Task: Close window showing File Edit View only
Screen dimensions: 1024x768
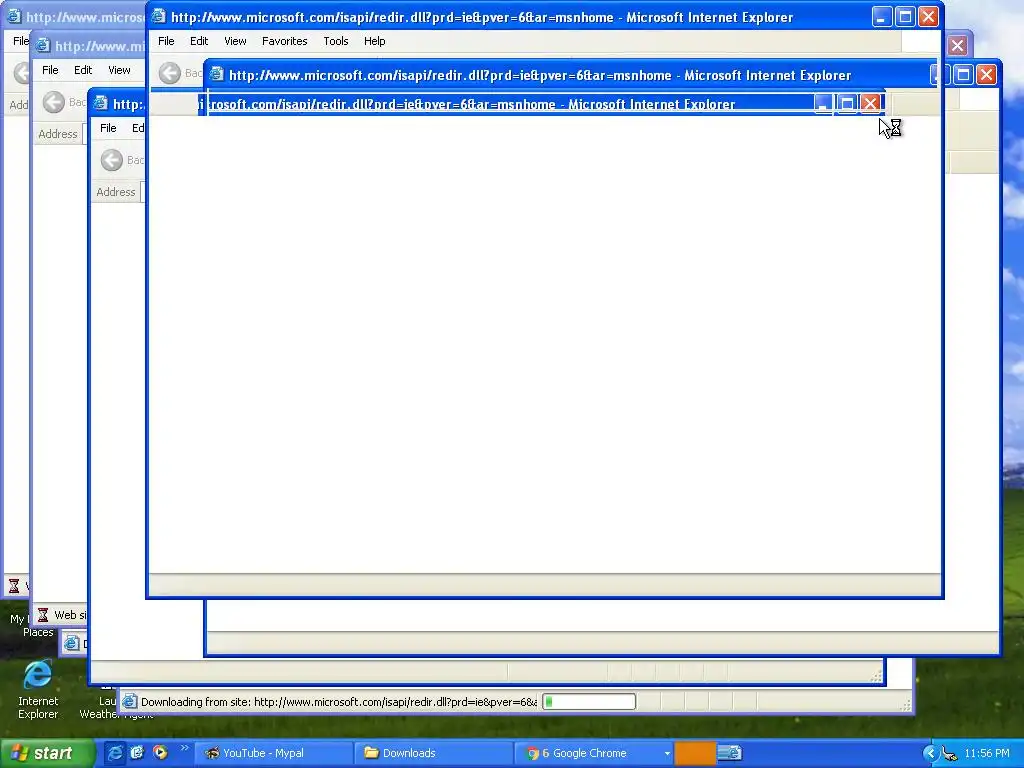Action: click(957, 46)
